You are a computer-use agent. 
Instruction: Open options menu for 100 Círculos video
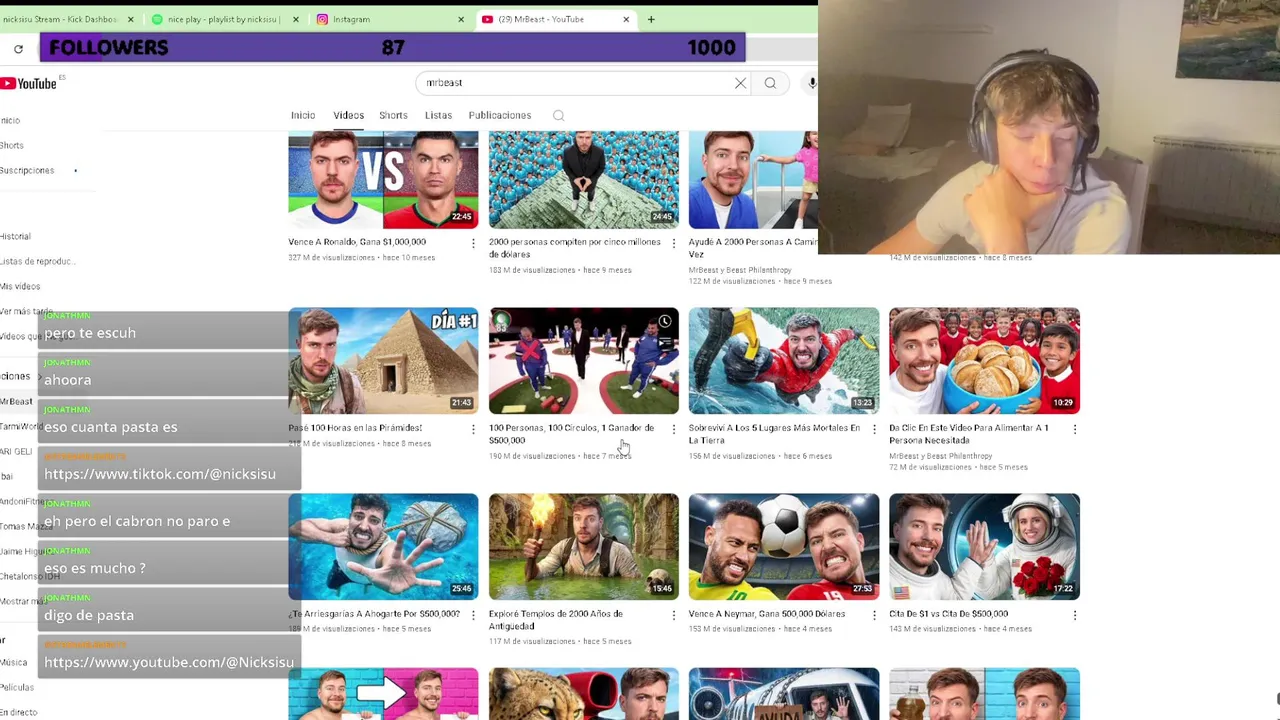[673, 429]
